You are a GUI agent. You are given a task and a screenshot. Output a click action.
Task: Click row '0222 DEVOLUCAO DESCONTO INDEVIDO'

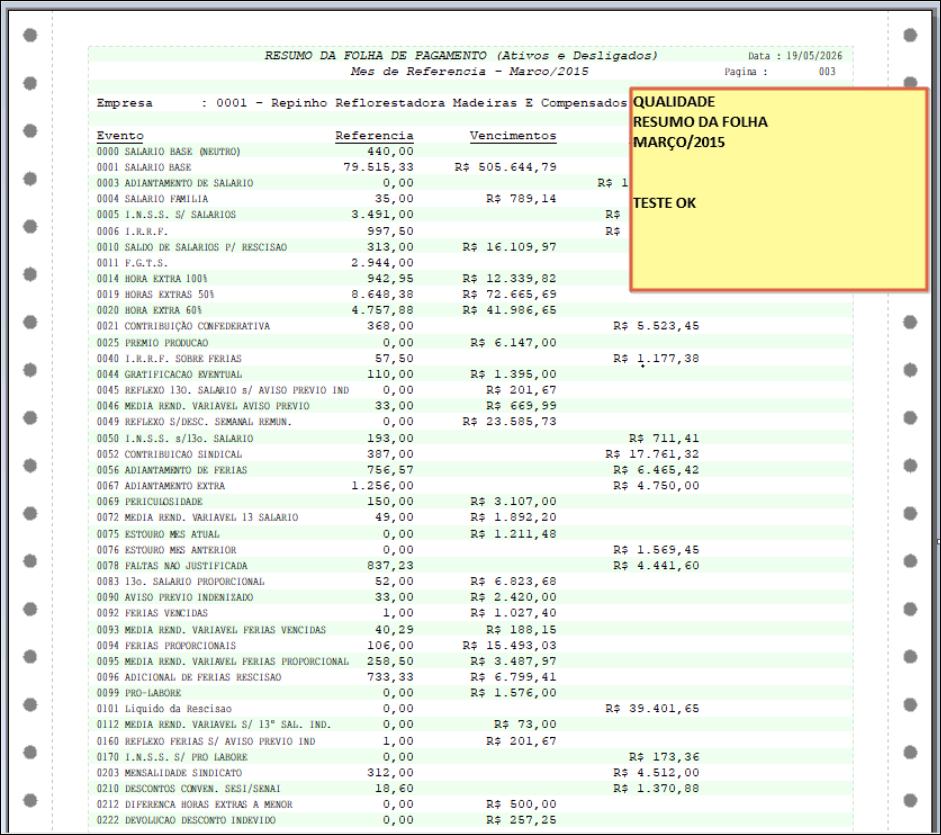(186, 821)
